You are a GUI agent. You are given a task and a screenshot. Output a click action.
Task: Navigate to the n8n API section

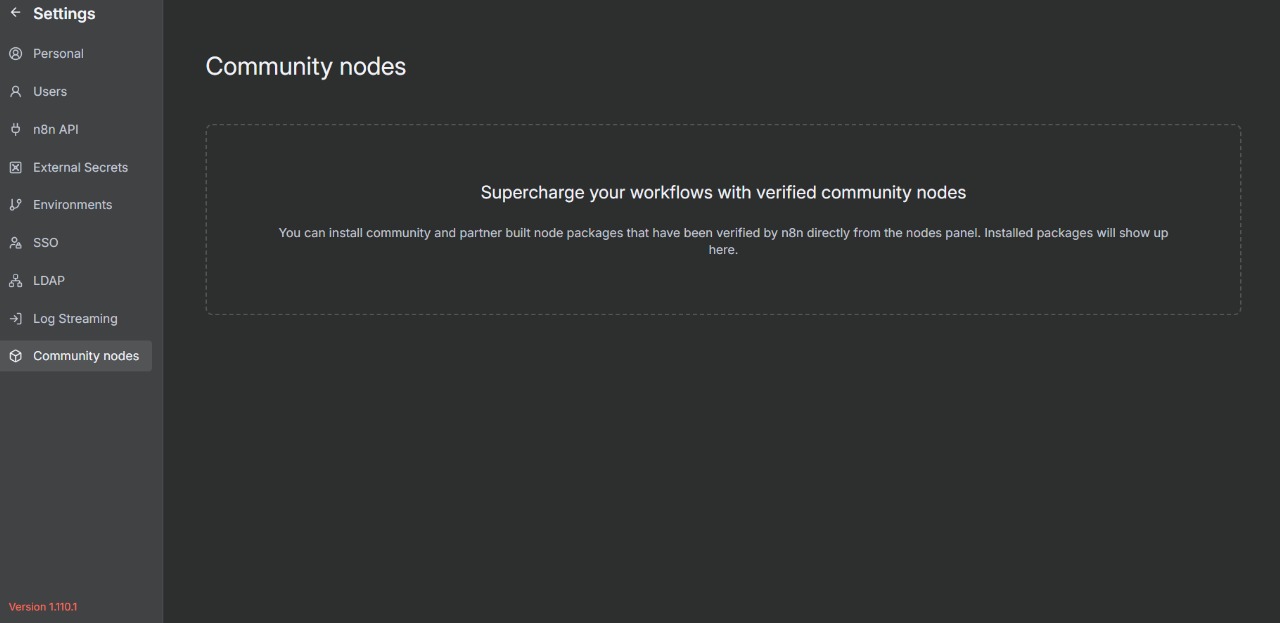(x=56, y=129)
